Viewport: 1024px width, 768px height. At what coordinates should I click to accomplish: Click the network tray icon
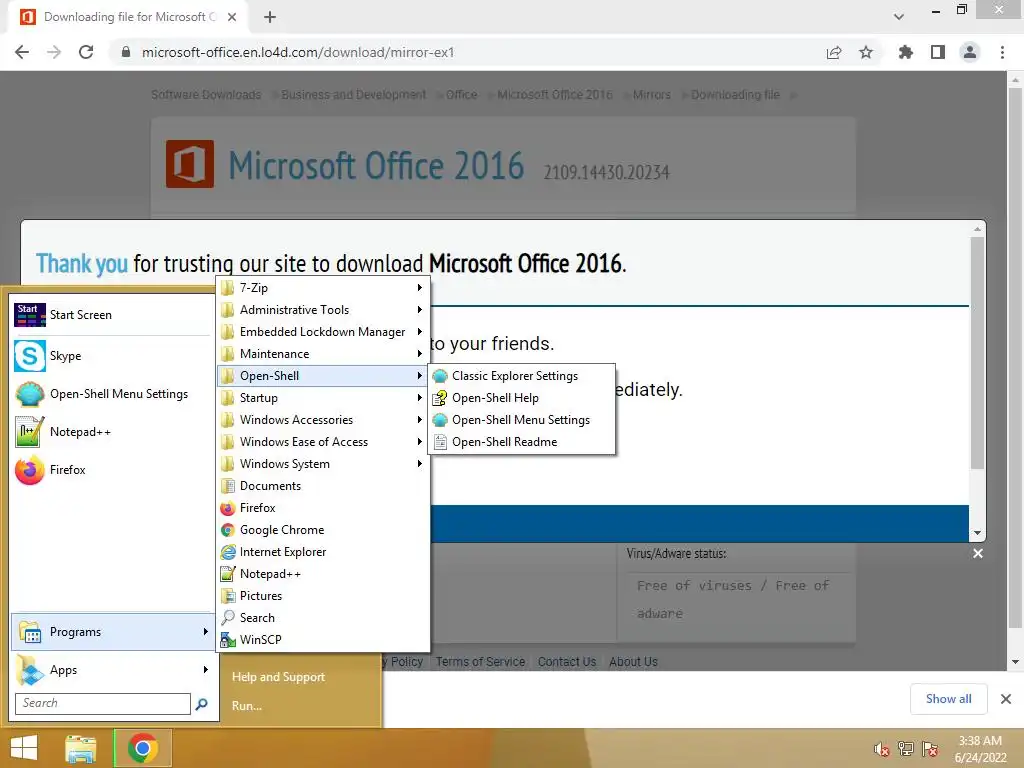point(906,749)
